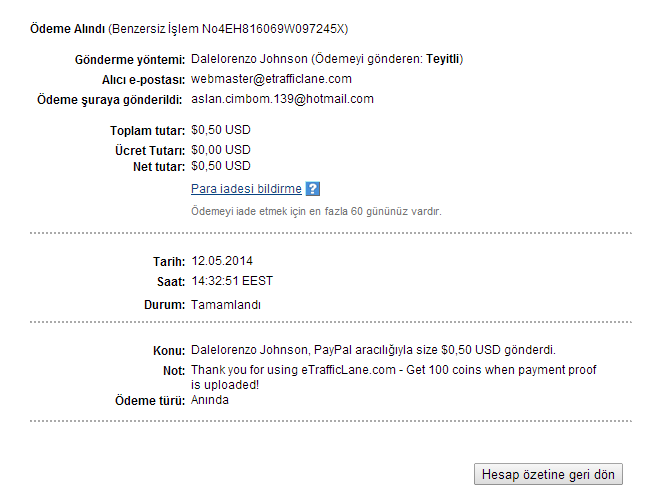Click the date 12.05.2014
This screenshot has width=648, height=504.
(x=222, y=261)
